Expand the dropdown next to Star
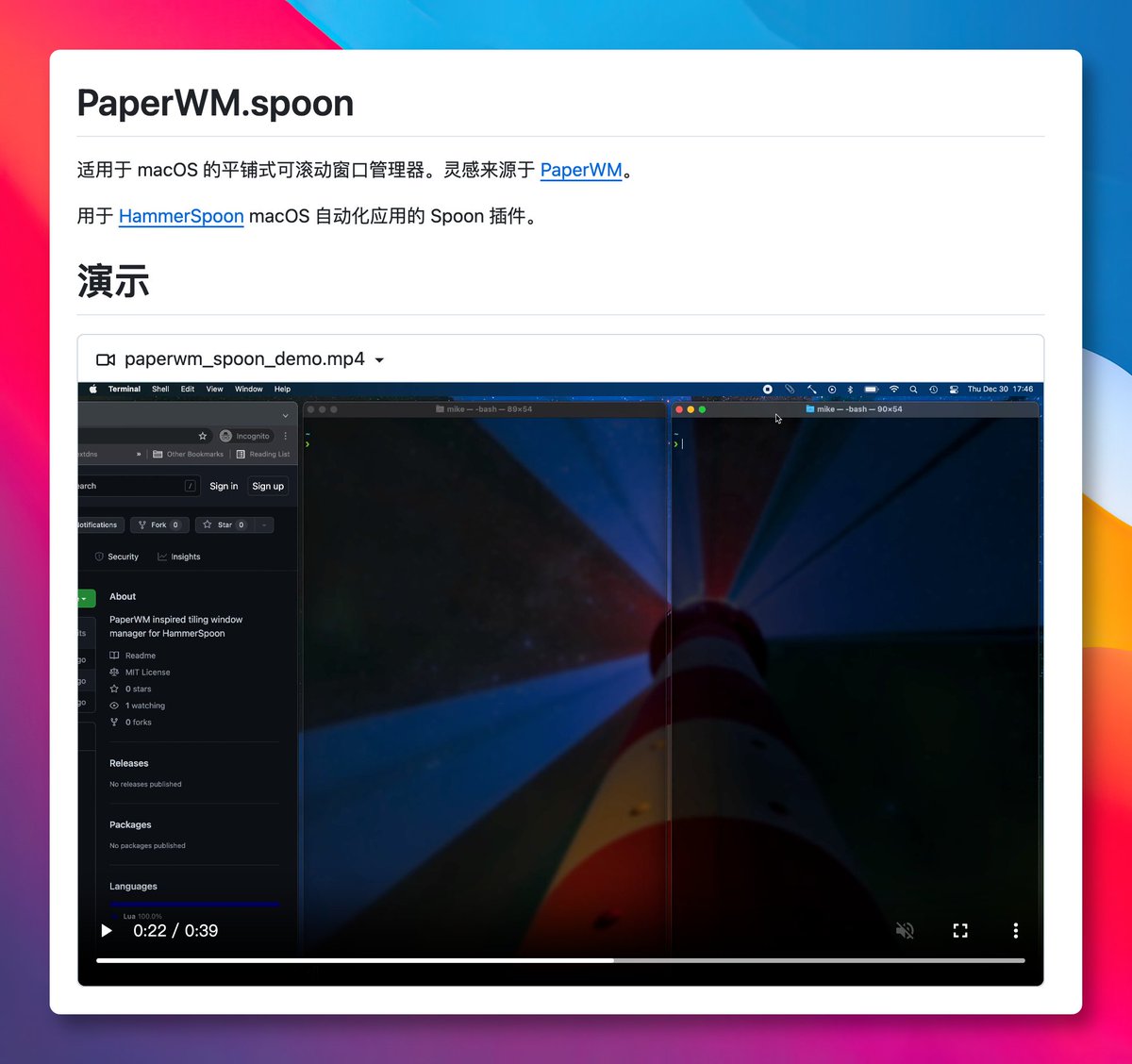This screenshot has width=1132, height=1064. 264,524
